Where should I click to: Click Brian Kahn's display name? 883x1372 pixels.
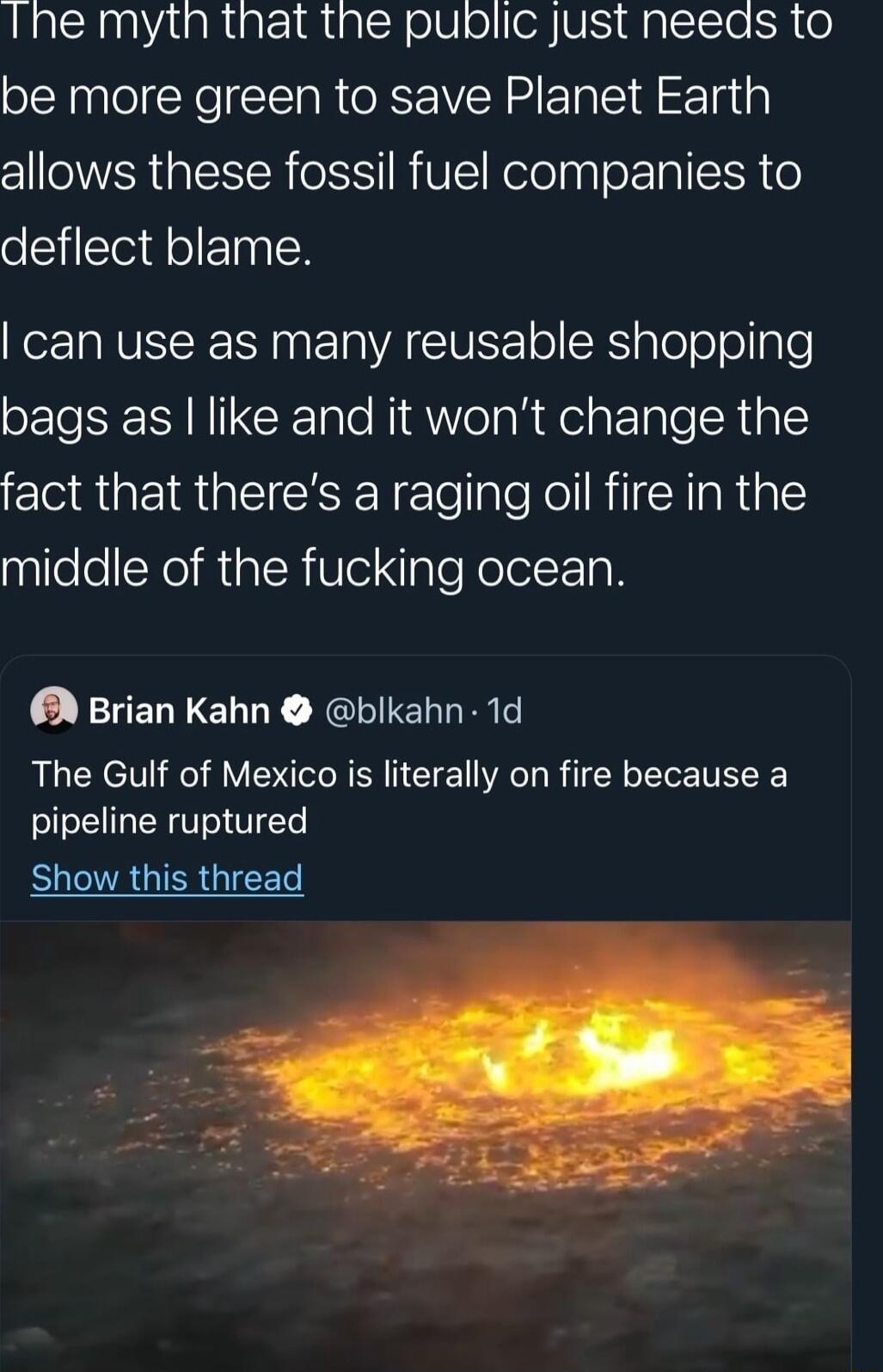point(177,711)
